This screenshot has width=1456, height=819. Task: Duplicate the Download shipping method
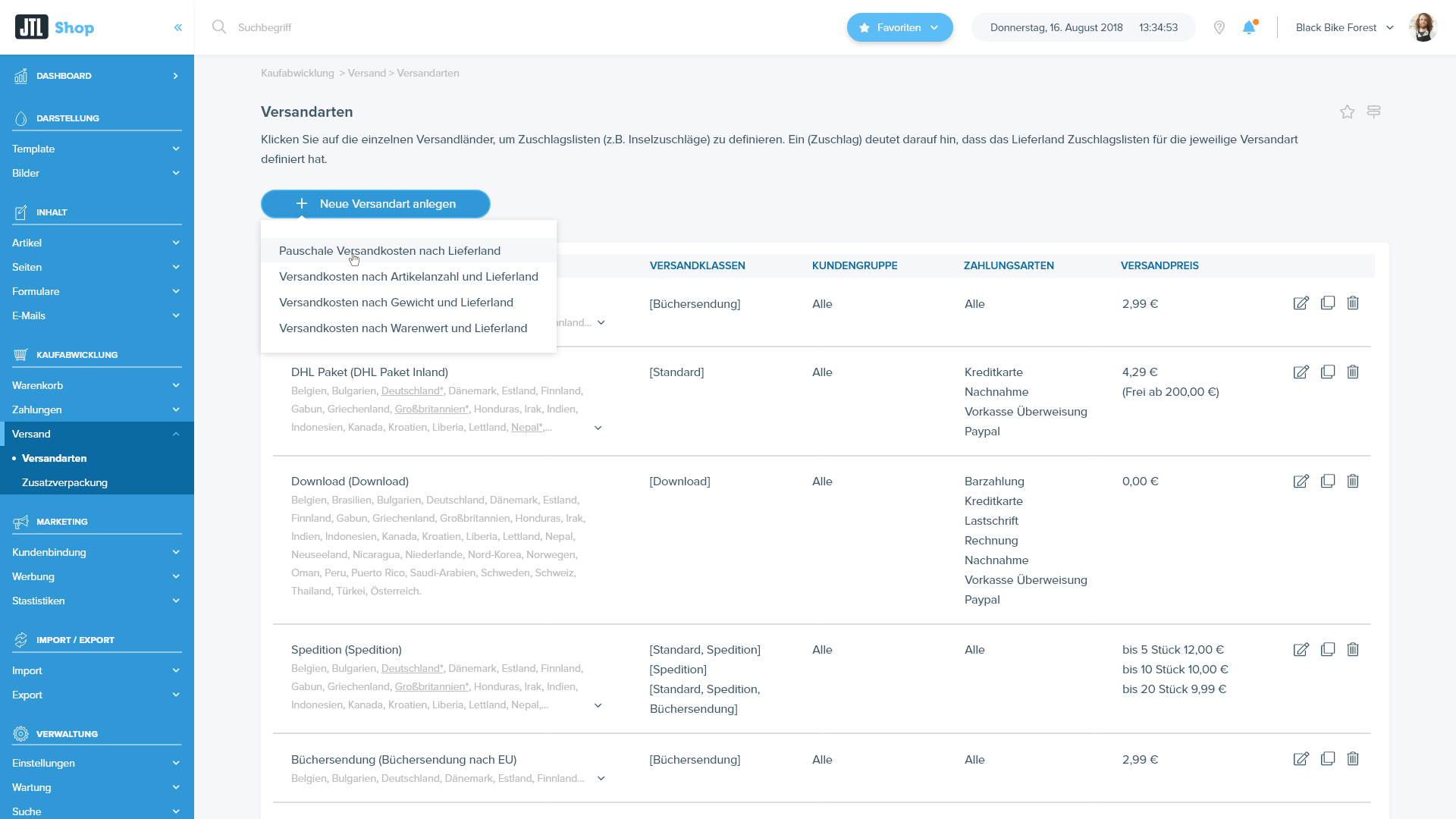click(1328, 481)
